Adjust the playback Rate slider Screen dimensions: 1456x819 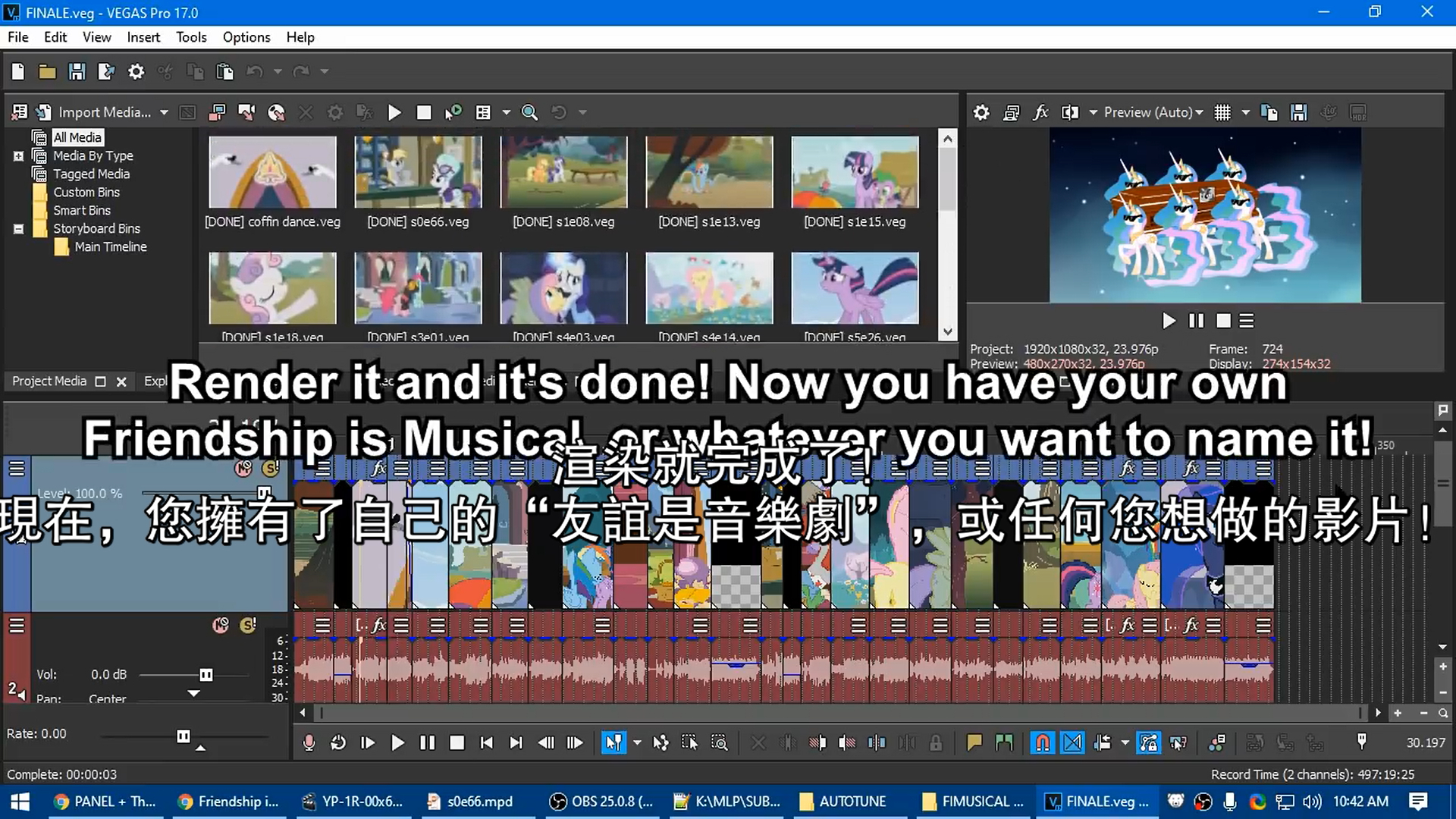pos(184,736)
